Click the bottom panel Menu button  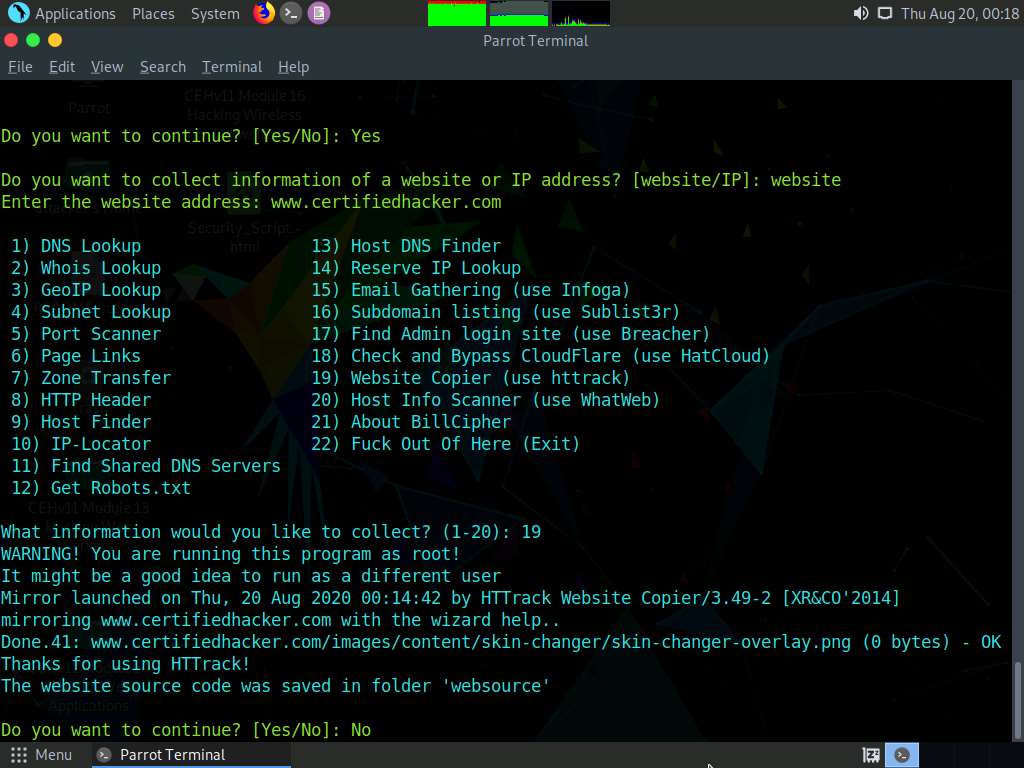point(41,755)
